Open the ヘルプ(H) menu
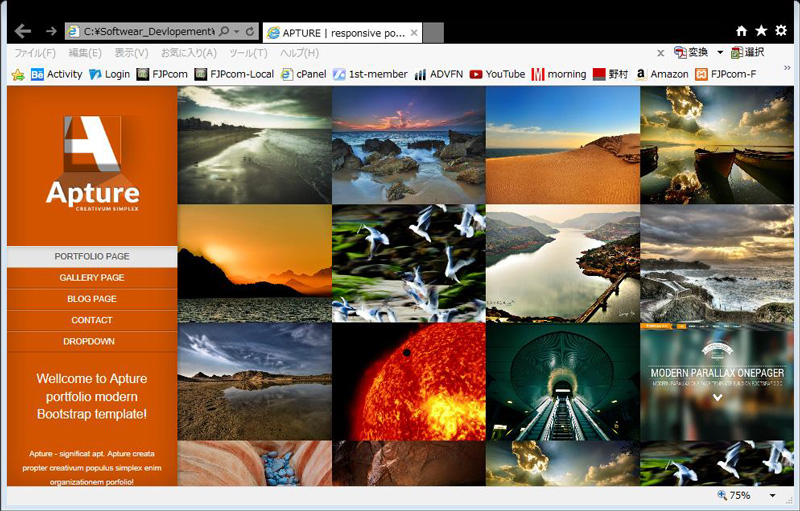 coord(299,53)
